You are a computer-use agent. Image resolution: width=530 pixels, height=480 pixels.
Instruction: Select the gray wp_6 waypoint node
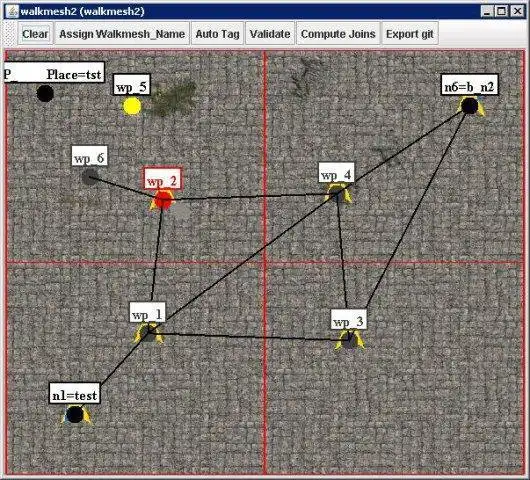tap(90, 176)
